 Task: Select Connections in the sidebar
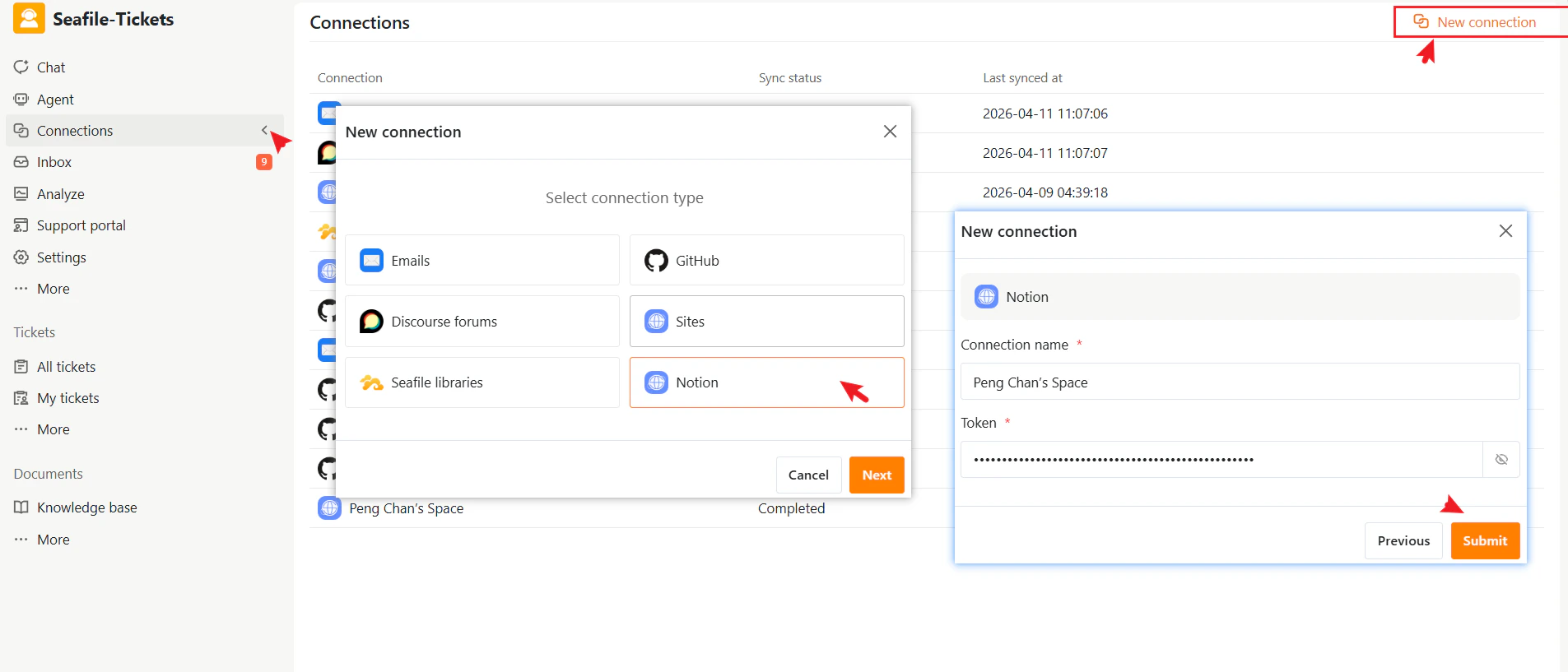click(145, 131)
